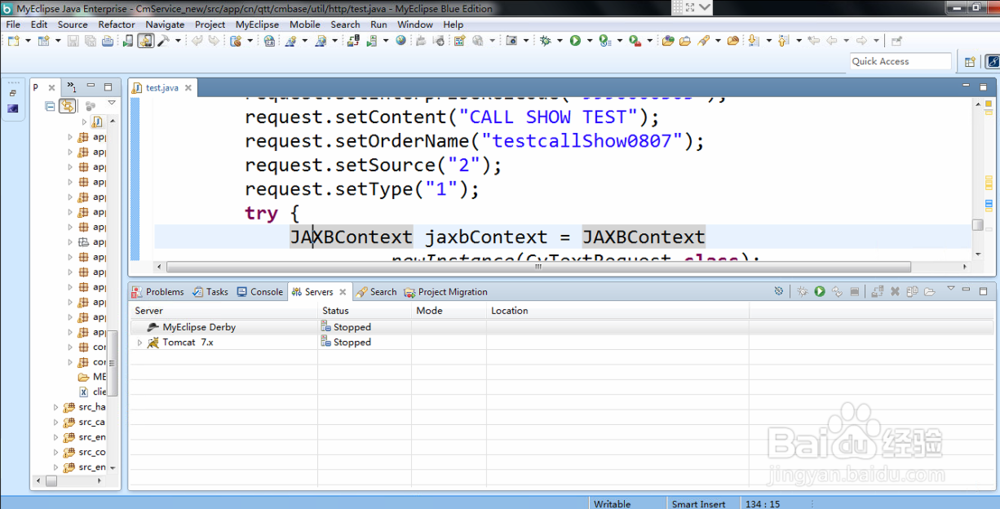1000x509 pixels.
Task: Click Debug server bug icon in Servers view
Action: coord(802,291)
